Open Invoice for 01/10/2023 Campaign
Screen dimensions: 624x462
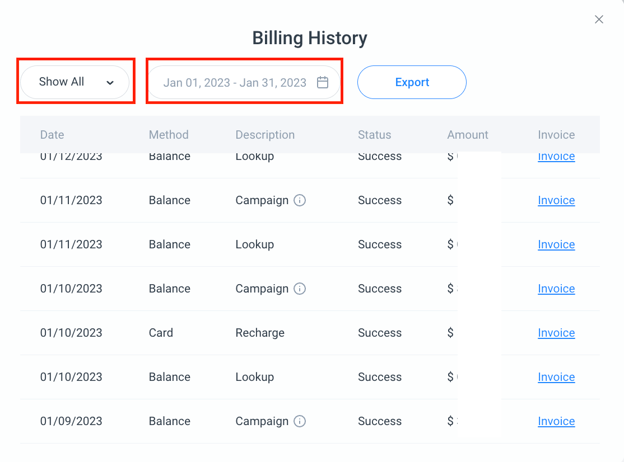coord(556,288)
